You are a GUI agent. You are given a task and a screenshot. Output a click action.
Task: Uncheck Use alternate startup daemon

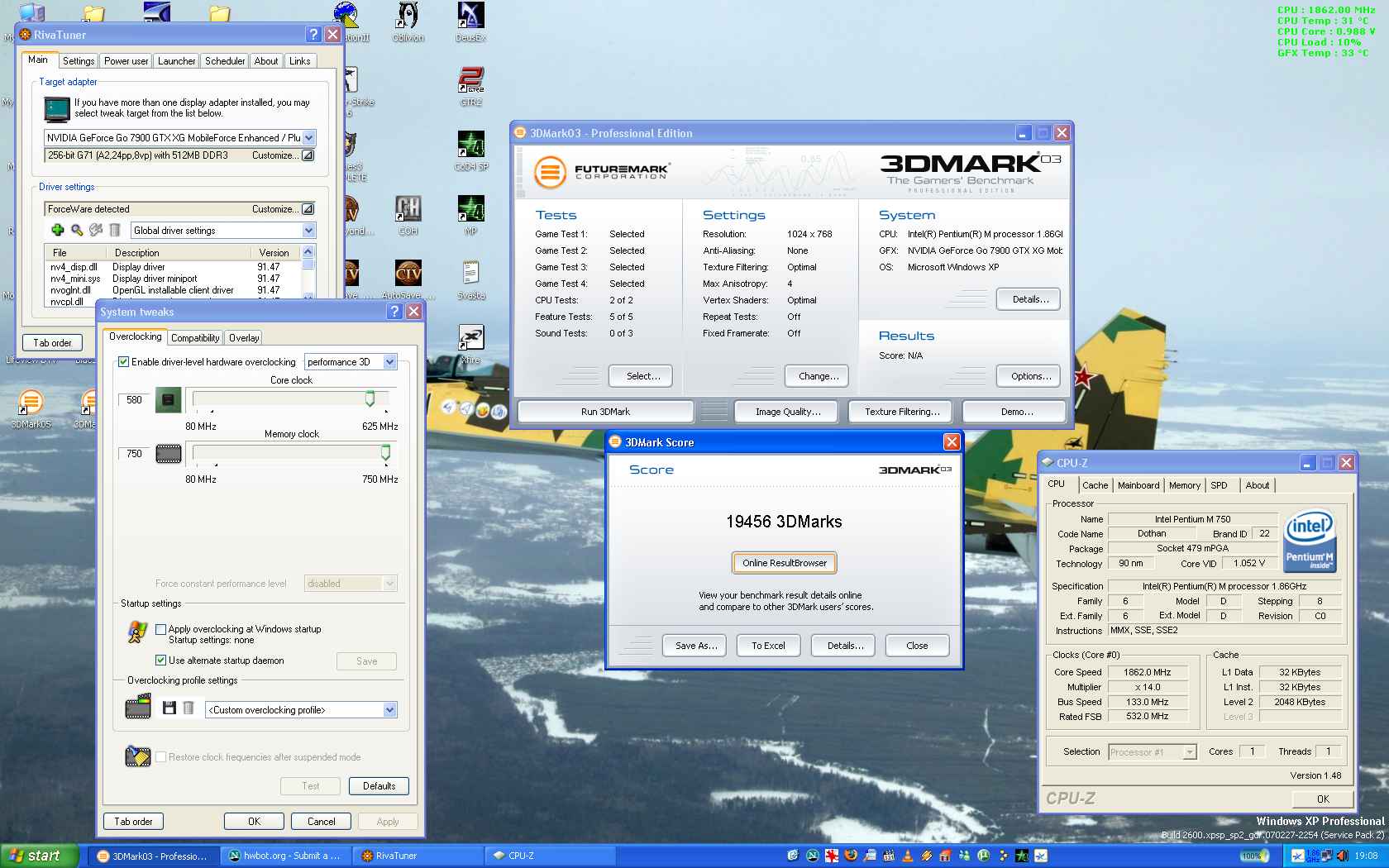click(161, 660)
